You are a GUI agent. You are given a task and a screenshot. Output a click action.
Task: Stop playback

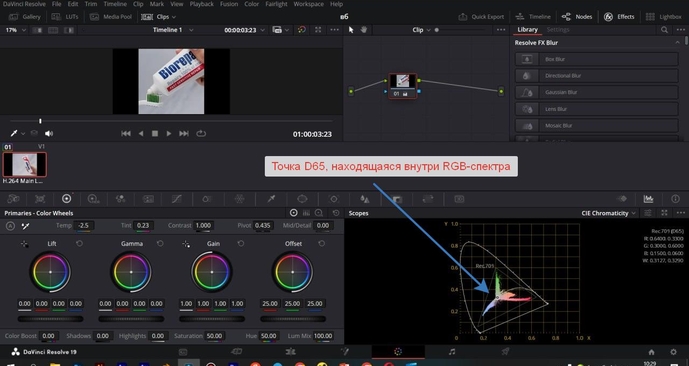tap(155, 134)
